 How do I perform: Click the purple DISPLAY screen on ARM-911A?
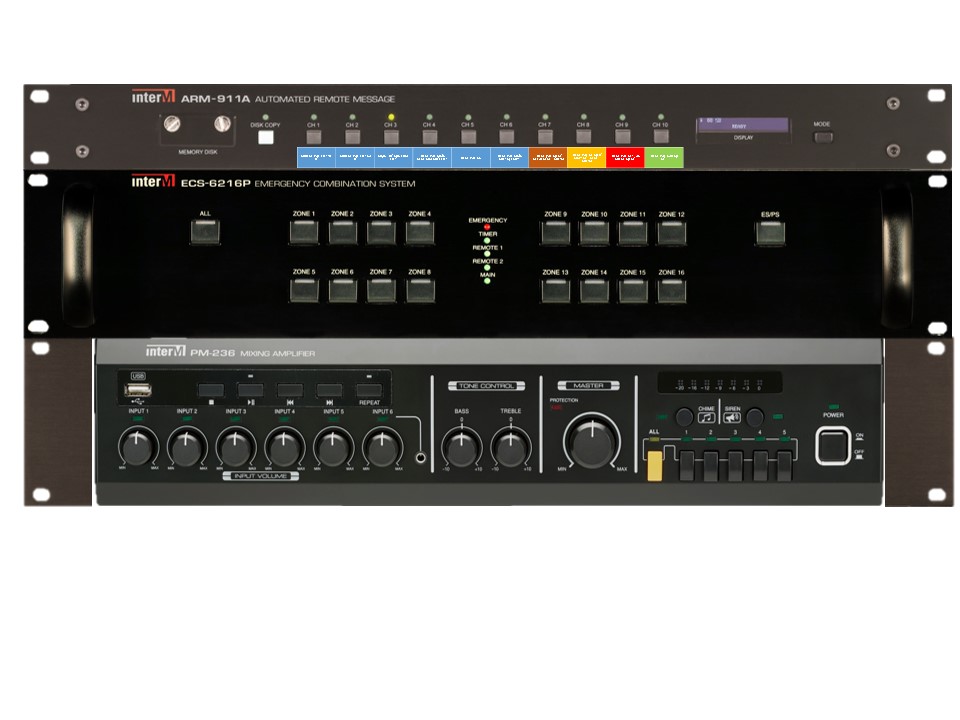(x=743, y=125)
